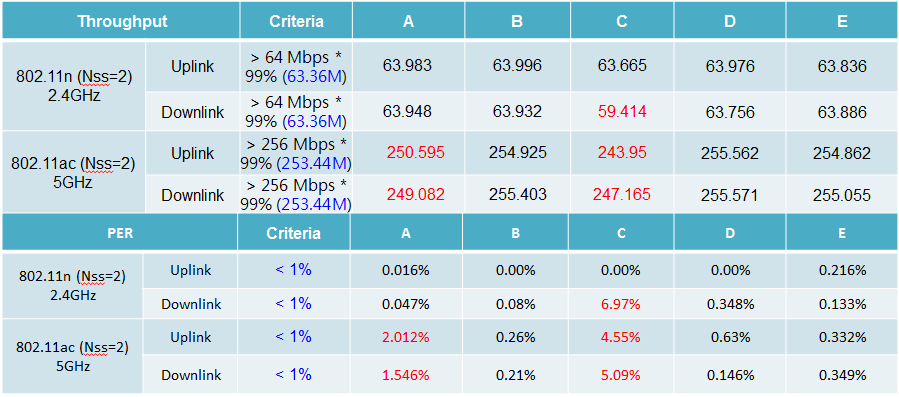This screenshot has height=397, width=899.
Task: Click the 1.546% downlink PER value
Action: coord(406,376)
